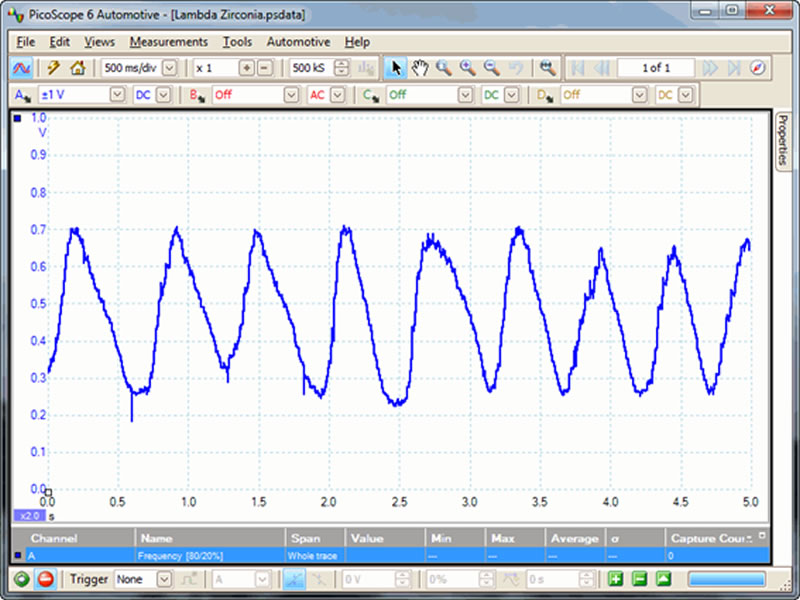Screen dimensions: 800x600
Task: Click the blue progress bar at bottom right
Action: pos(727,579)
